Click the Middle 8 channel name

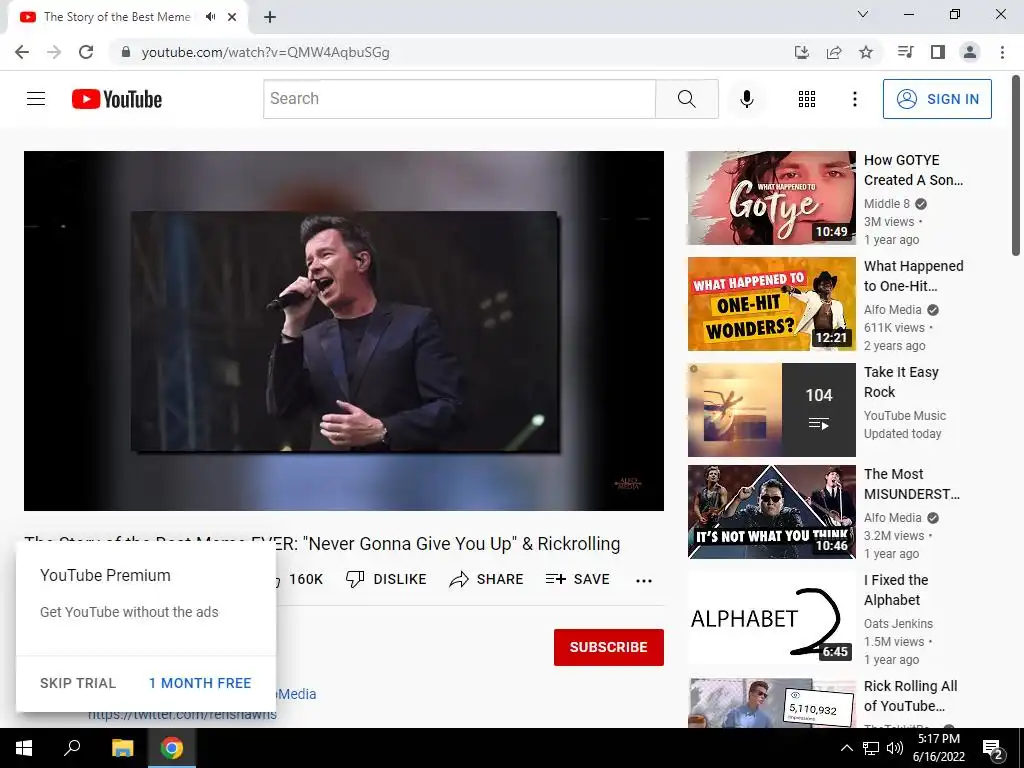pyautogui.click(x=886, y=204)
